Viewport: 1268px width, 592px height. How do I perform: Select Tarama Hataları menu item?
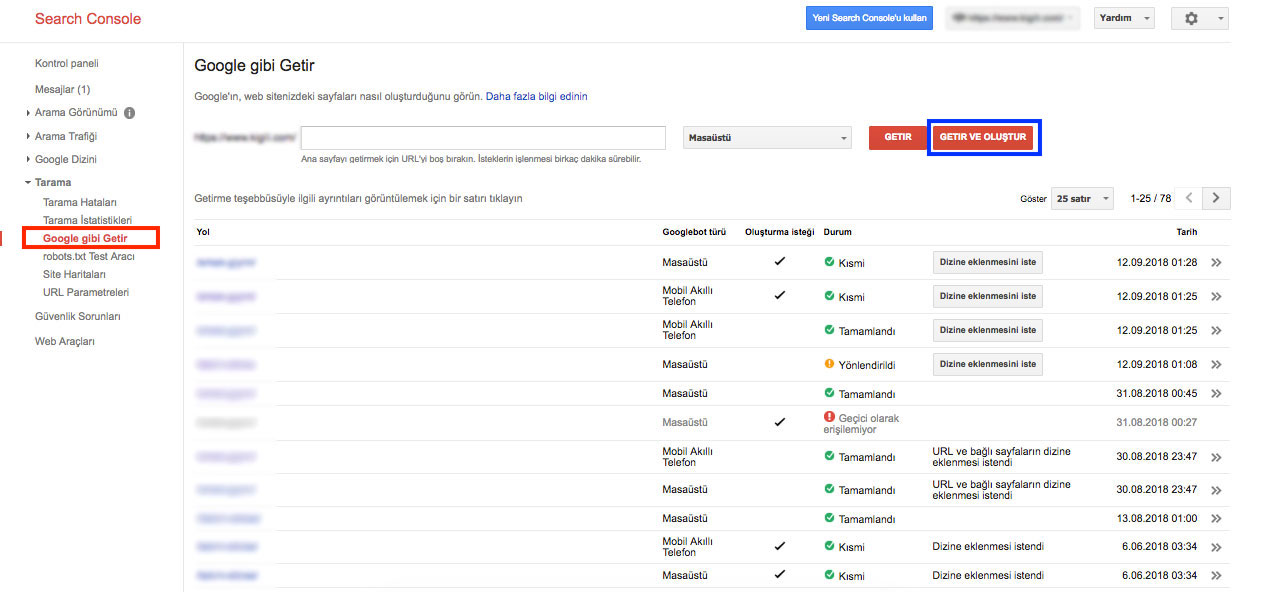point(80,202)
